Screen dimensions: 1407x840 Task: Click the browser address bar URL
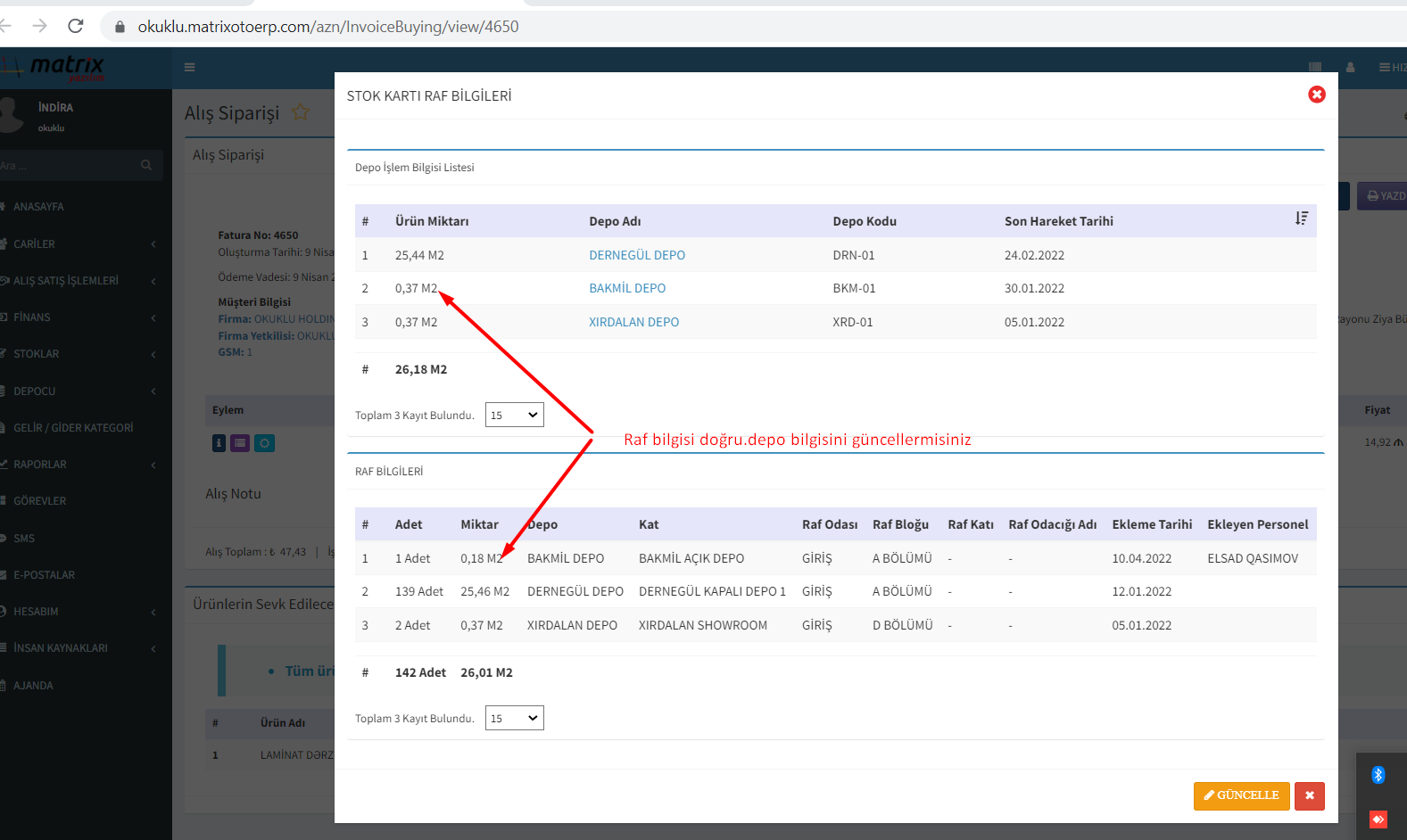click(327, 27)
